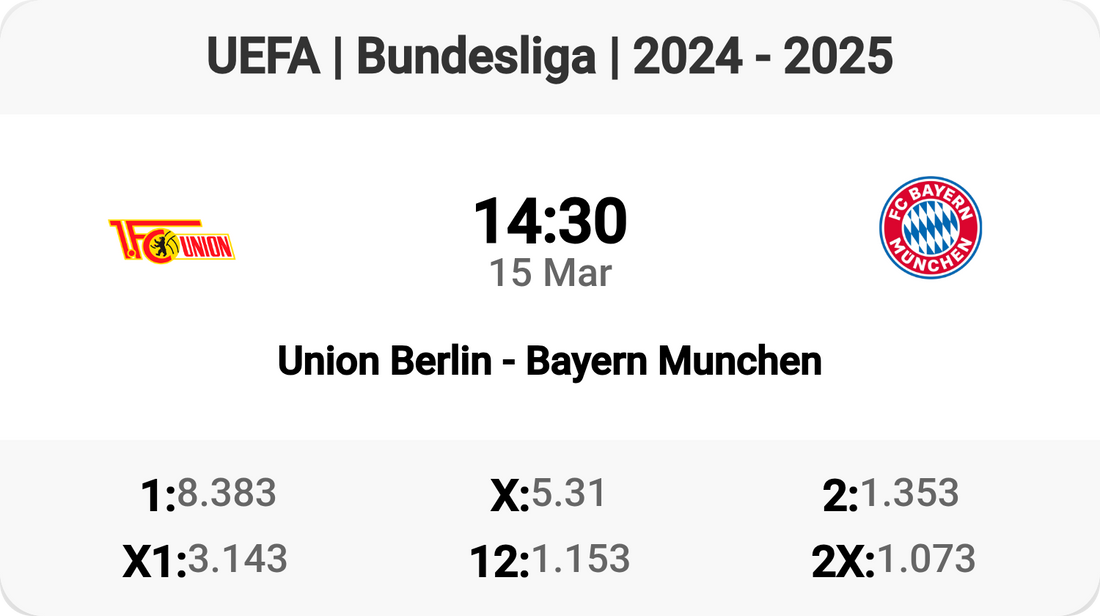Click the "X:" draw label
Image resolution: width=1100 pixels, height=616 pixels.
pos(509,495)
